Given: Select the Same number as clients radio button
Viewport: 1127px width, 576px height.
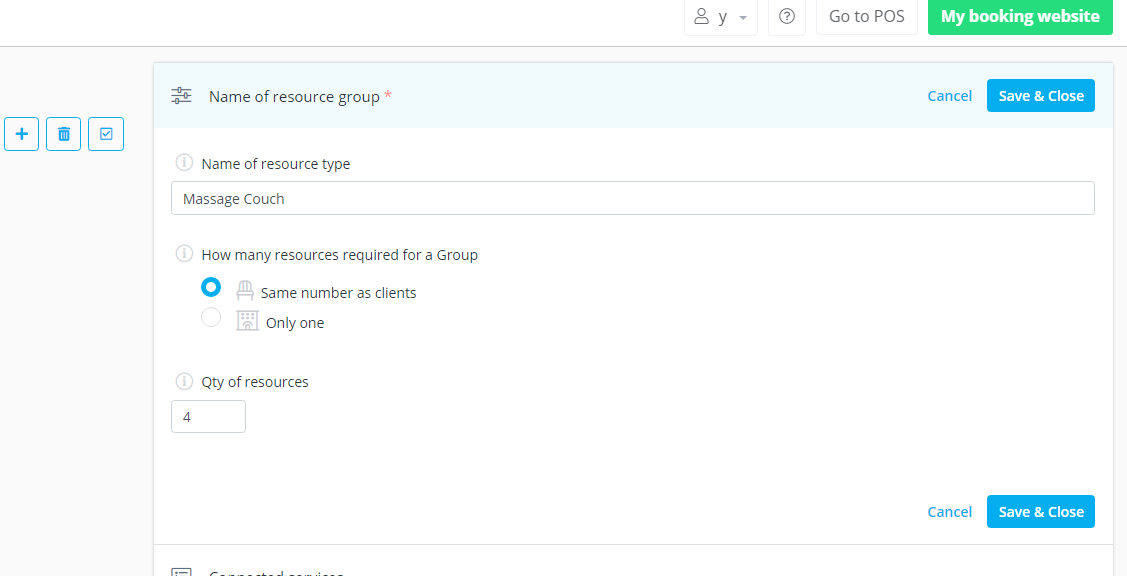Looking at the screenshot, I should point(211,287).
